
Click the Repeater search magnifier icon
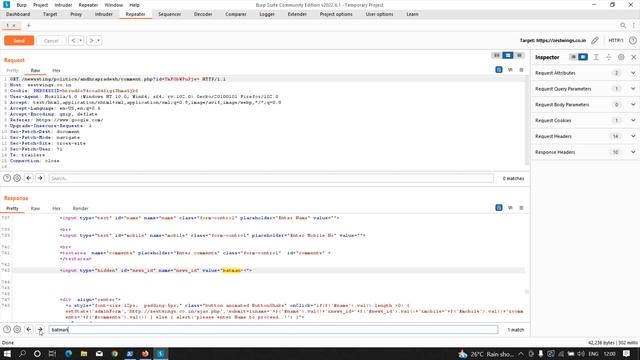pyautogui.click(x=623, y=25)
